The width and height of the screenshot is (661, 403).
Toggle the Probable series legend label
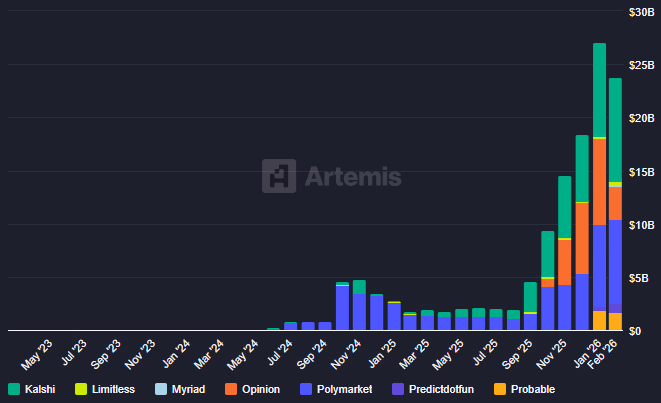pyautogui.click(x=533, y=389)
